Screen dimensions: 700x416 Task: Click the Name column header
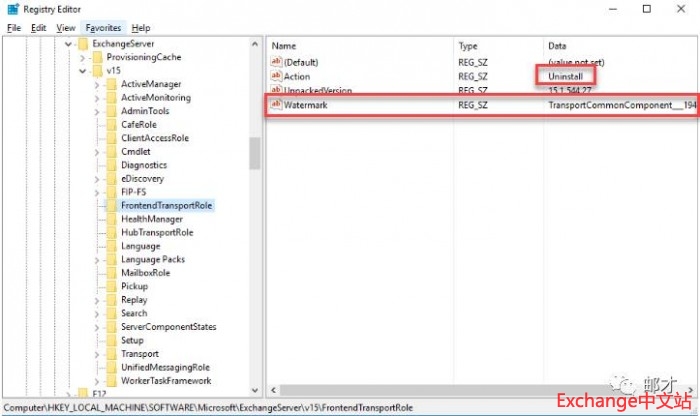tap(284, 46)
